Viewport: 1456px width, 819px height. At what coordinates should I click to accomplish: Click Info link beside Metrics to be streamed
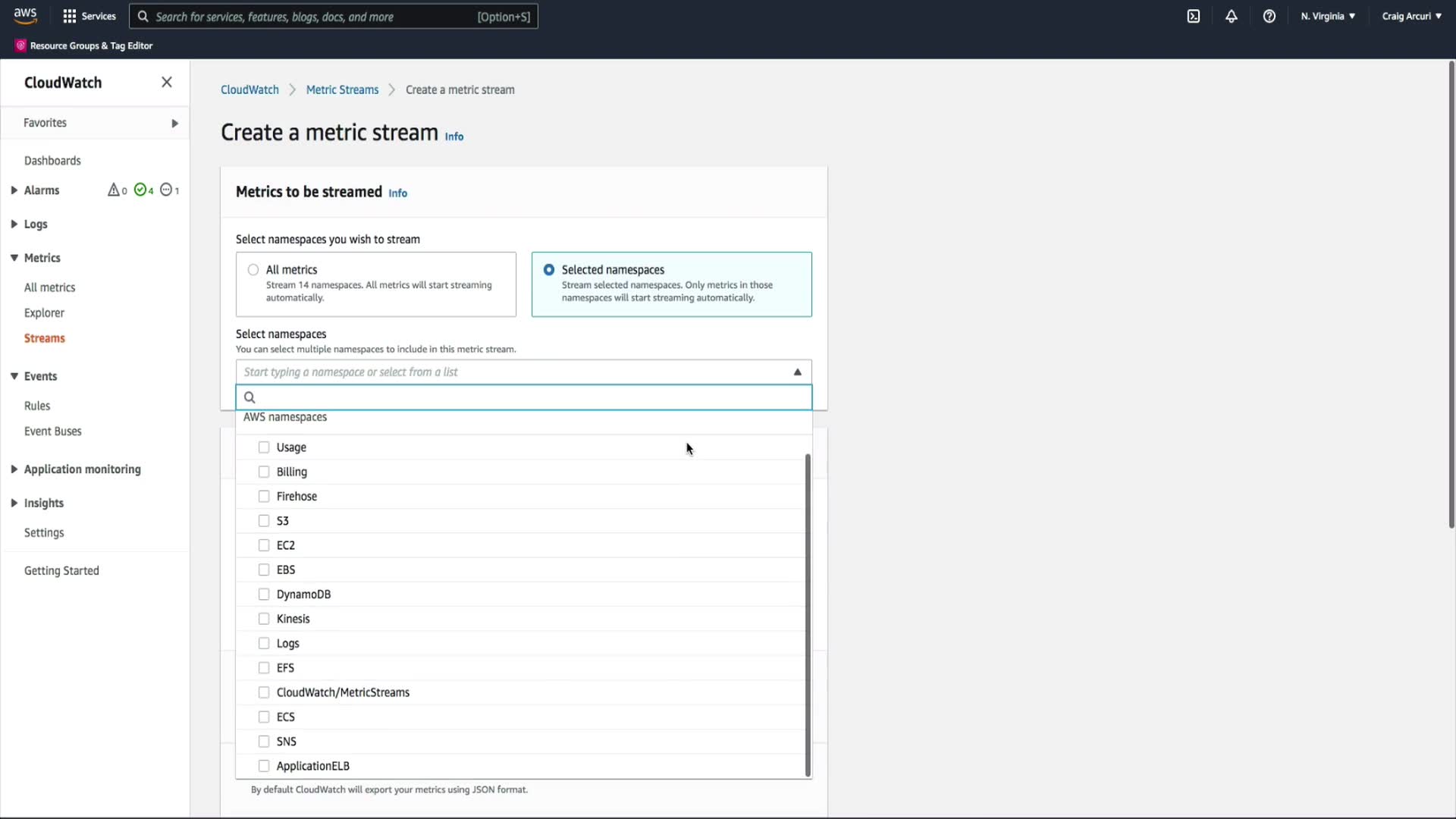pyautogui.click(x=397, y=193)
